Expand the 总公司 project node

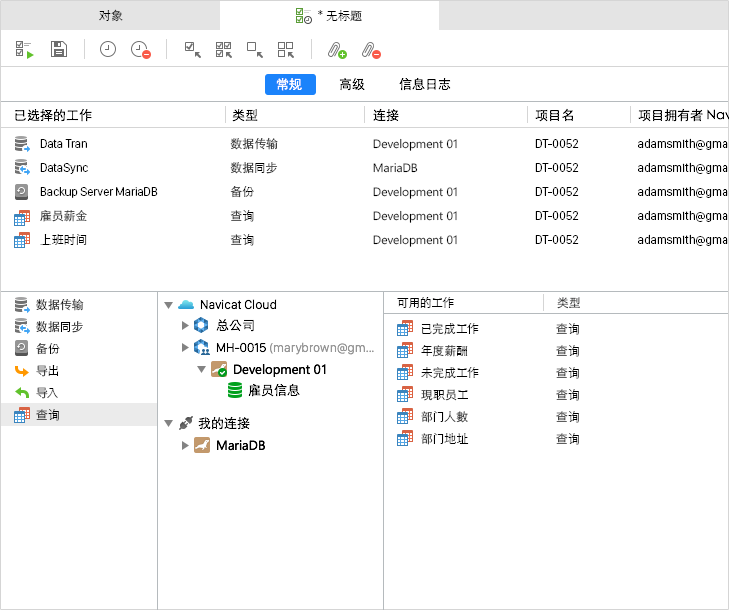click(185, 325)
